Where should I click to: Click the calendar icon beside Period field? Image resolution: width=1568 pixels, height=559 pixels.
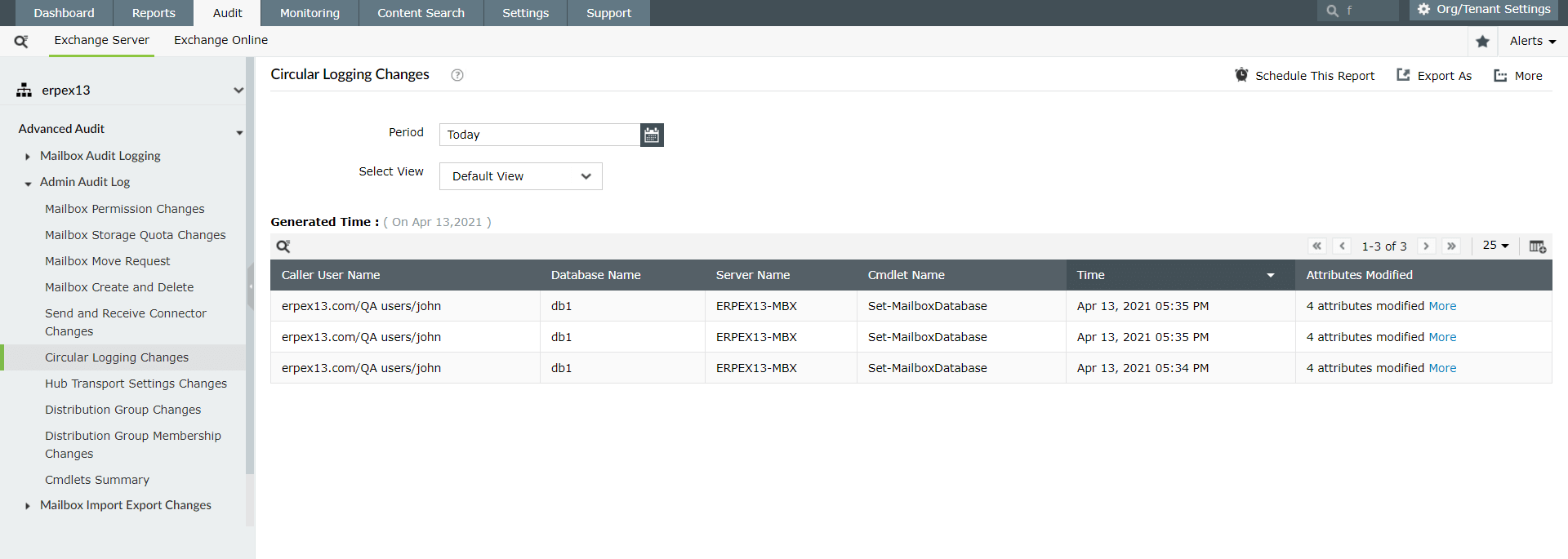click(x=651, y=135)
